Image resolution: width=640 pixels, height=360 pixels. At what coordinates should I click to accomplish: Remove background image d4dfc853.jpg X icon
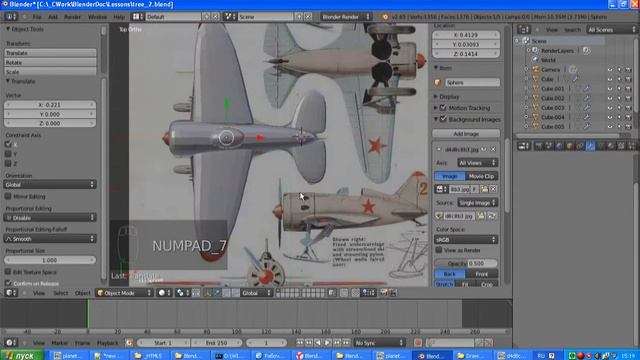point(493,149)
